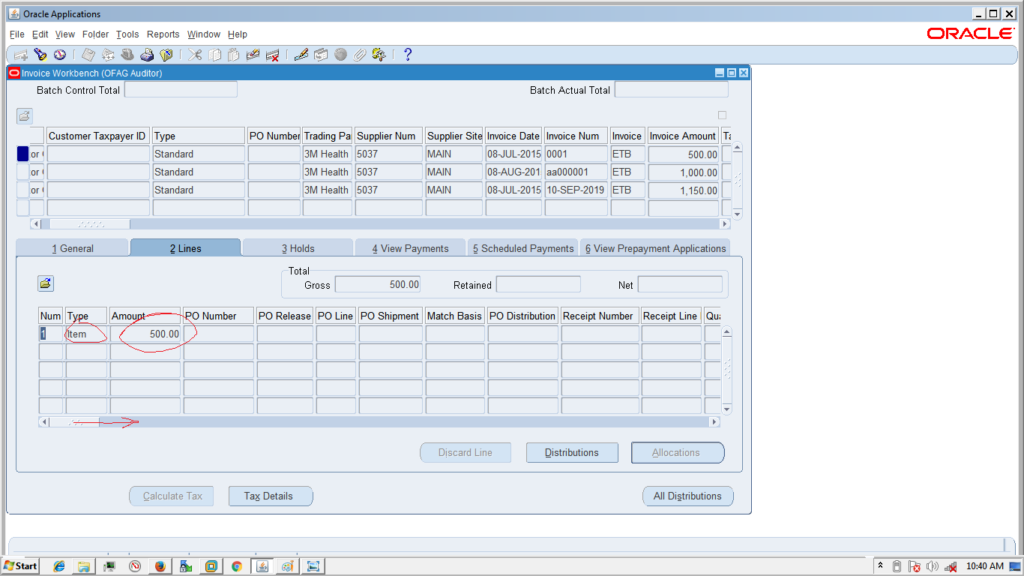This screenshot has height=576, width=1024.
Task: Click the volume speaker tray icon
Action: click(x=932, y=566)
